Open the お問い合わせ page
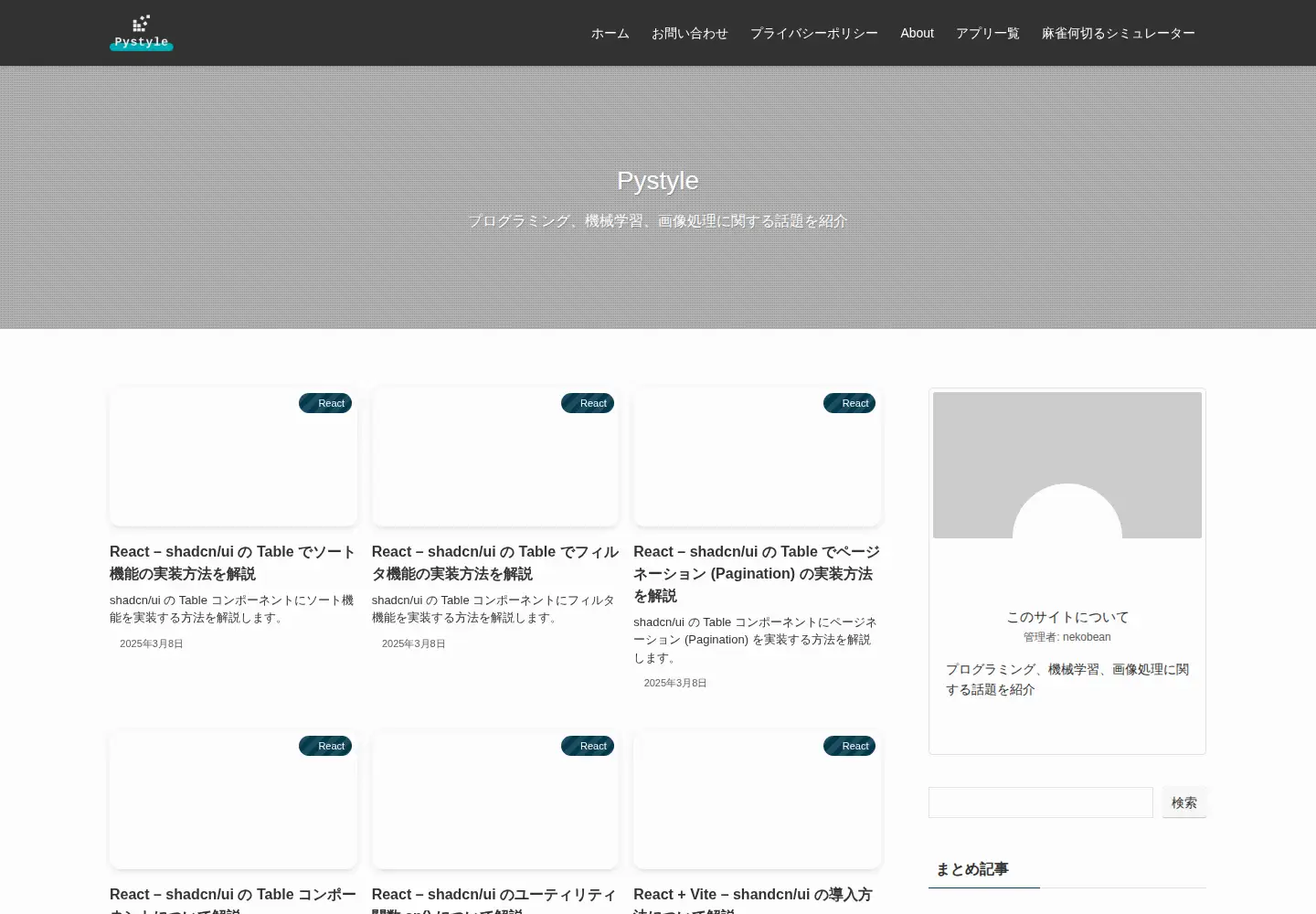Image resolution: width=1316 pixels, height=914 pixels. coord(690,33)
